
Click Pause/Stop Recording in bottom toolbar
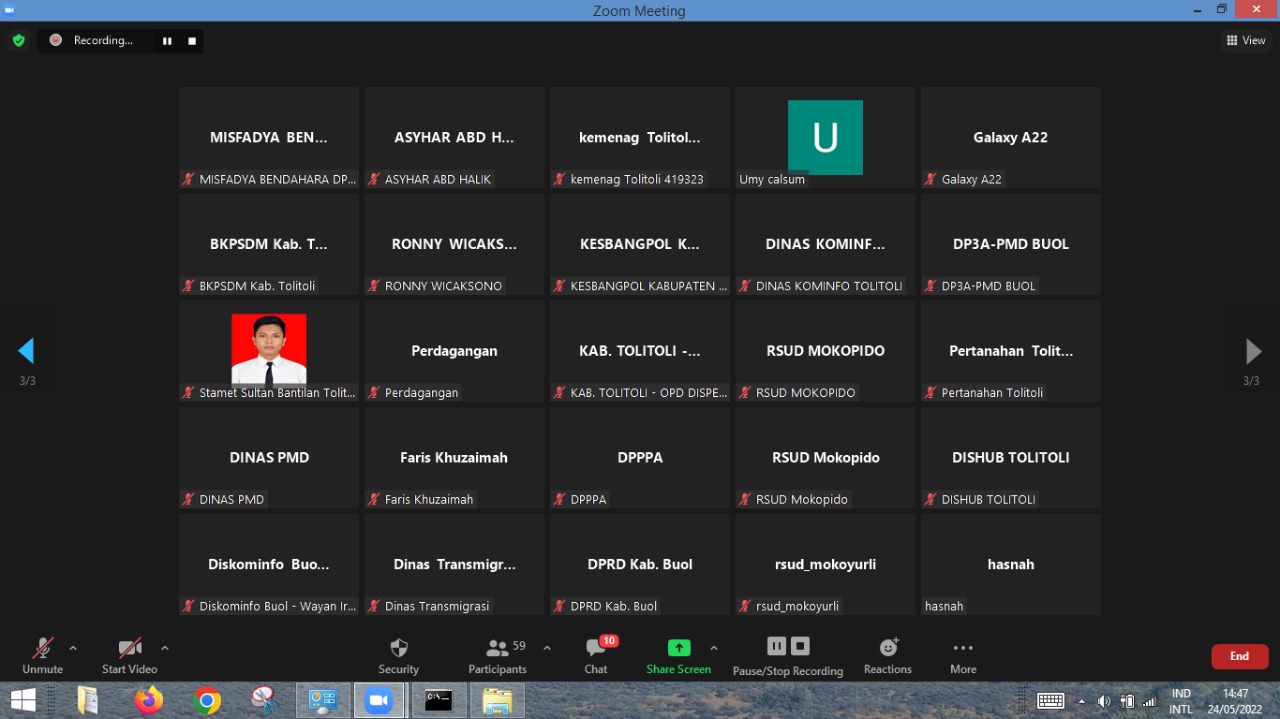click(x=788, y=647)
